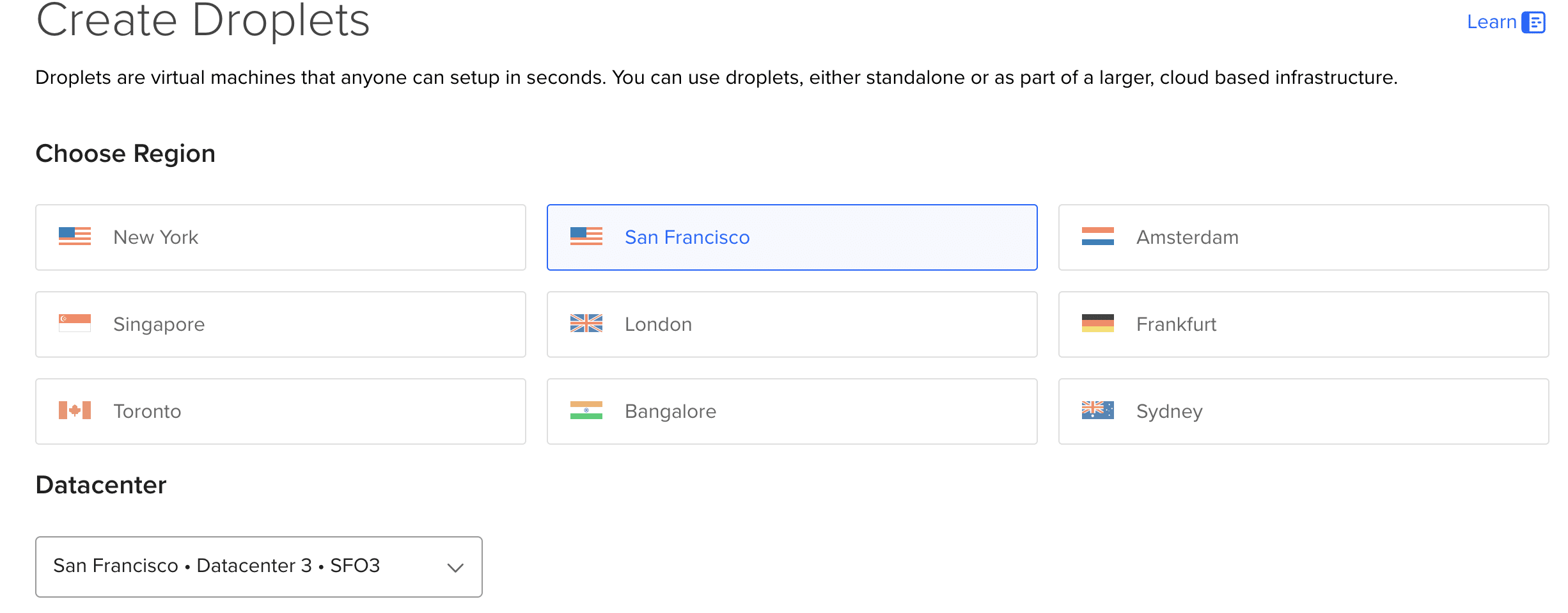1568x613 pixels.
Task: Select the Amsterdam region
Action: click(x=1303, y=237)
